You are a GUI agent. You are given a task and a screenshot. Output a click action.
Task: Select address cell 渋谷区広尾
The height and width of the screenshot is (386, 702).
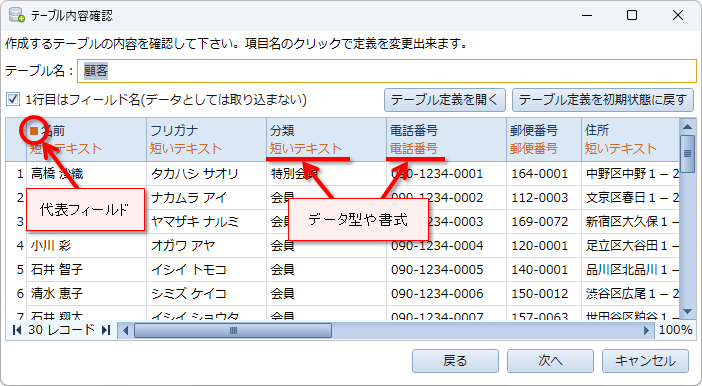click(630, 293)
